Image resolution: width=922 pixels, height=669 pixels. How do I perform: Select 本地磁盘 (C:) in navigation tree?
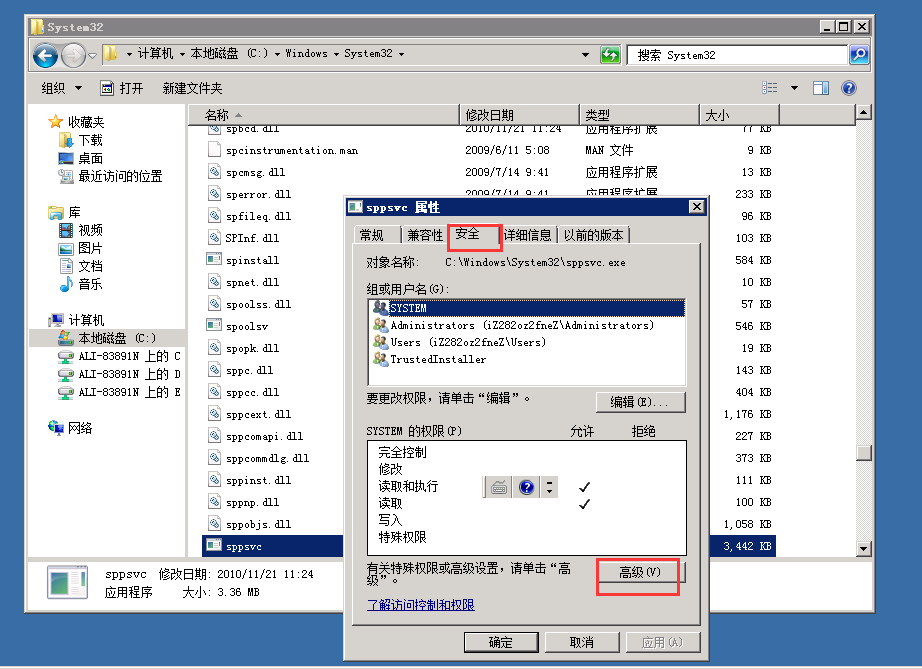point(117,338)
